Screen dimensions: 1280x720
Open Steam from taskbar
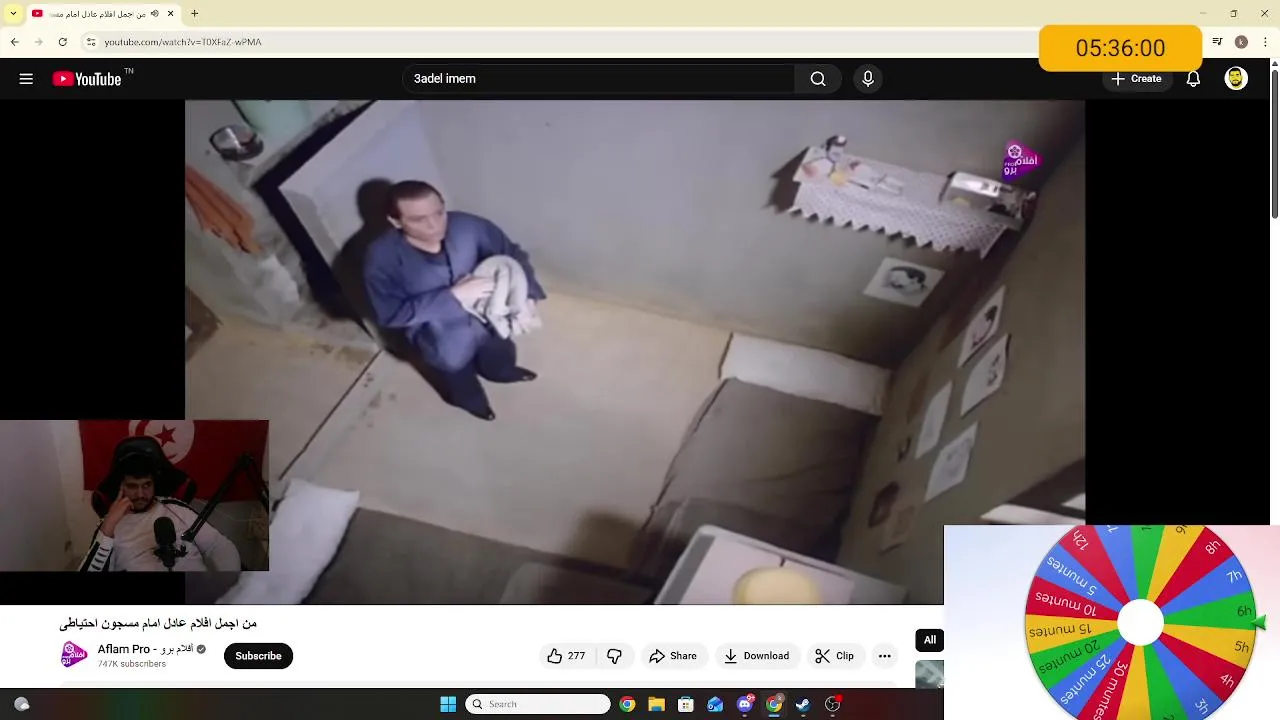tap(803, 704)
